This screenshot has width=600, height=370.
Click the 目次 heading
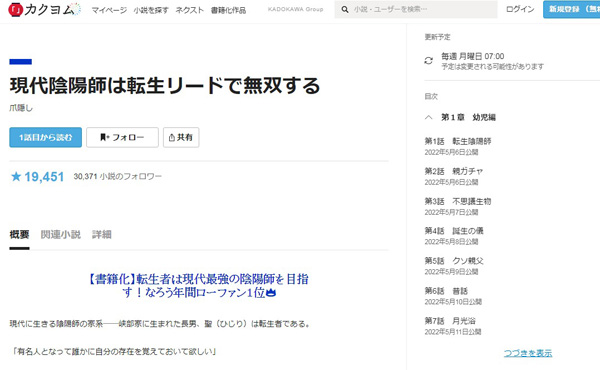[431, 96]
